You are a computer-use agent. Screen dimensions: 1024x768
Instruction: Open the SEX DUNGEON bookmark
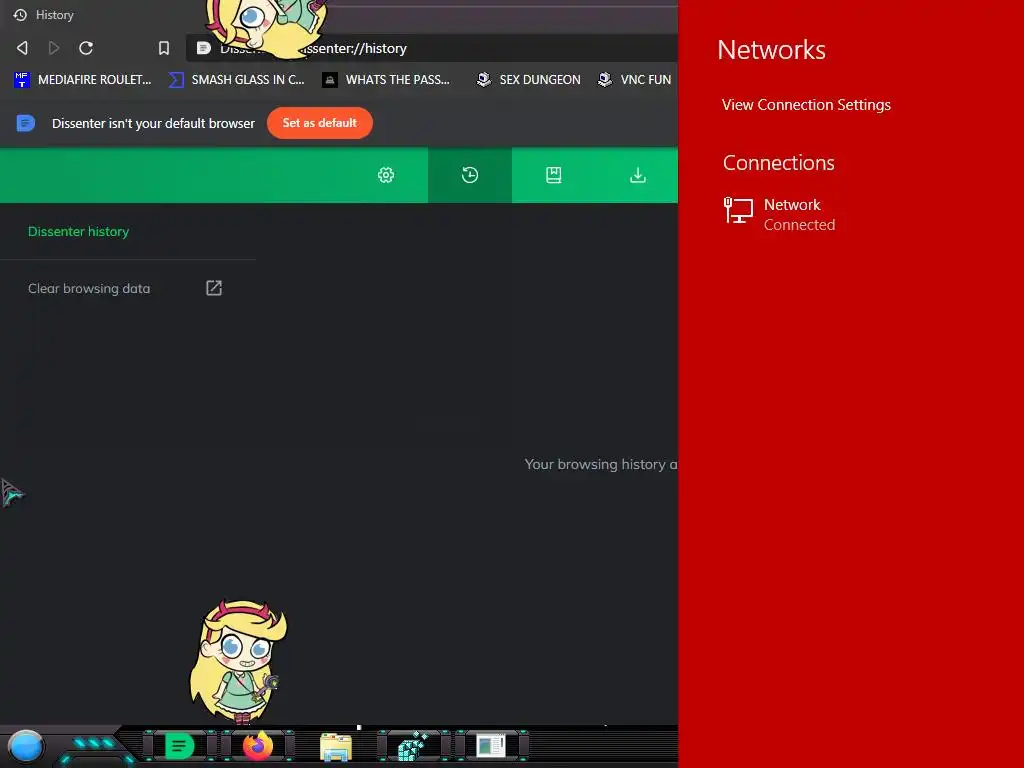tap(528, 80)
